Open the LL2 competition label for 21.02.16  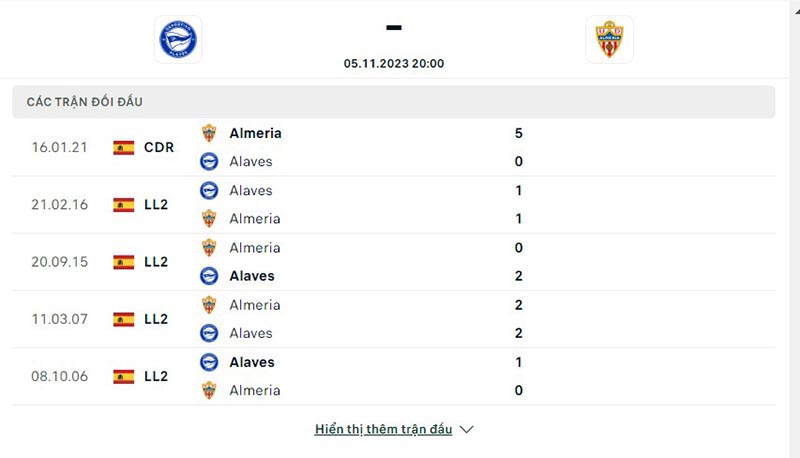pos(156,204)
